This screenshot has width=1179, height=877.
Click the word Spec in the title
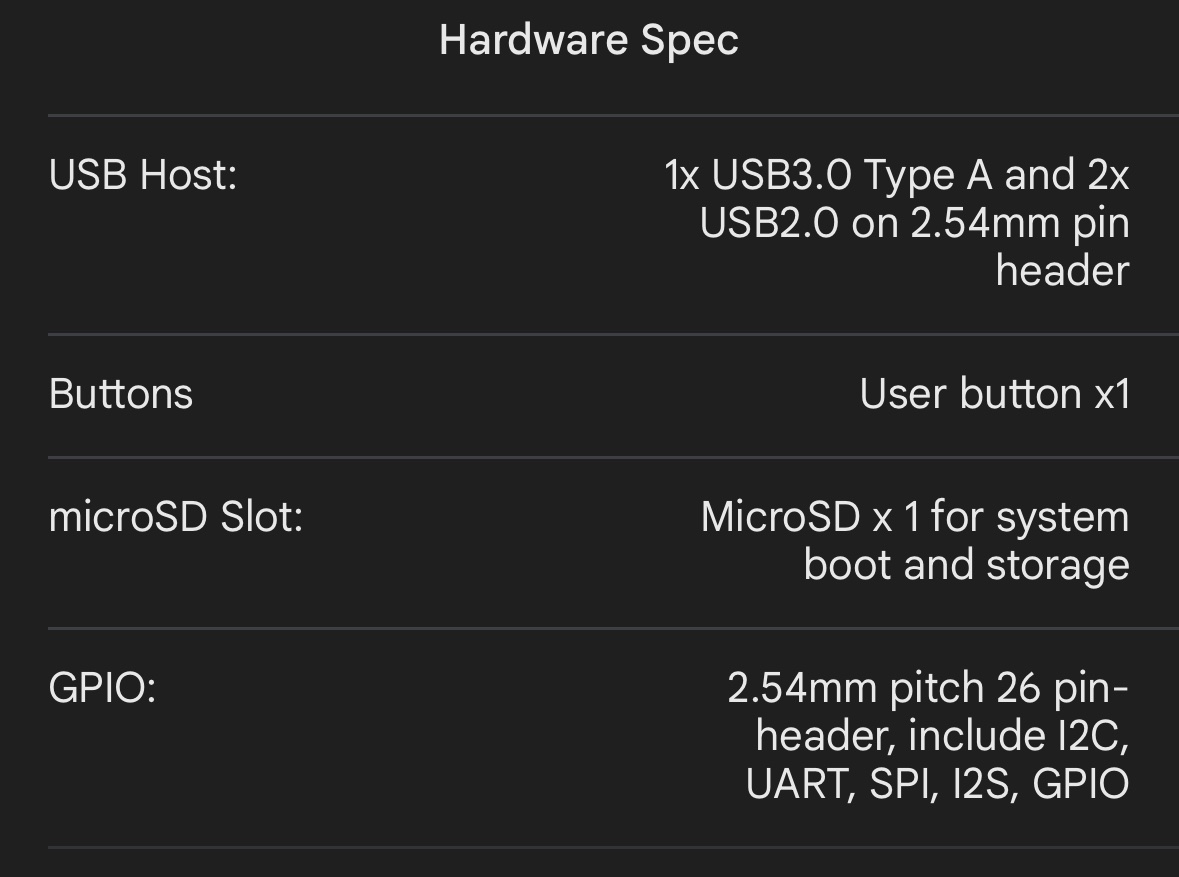click(x=690, y=42)
